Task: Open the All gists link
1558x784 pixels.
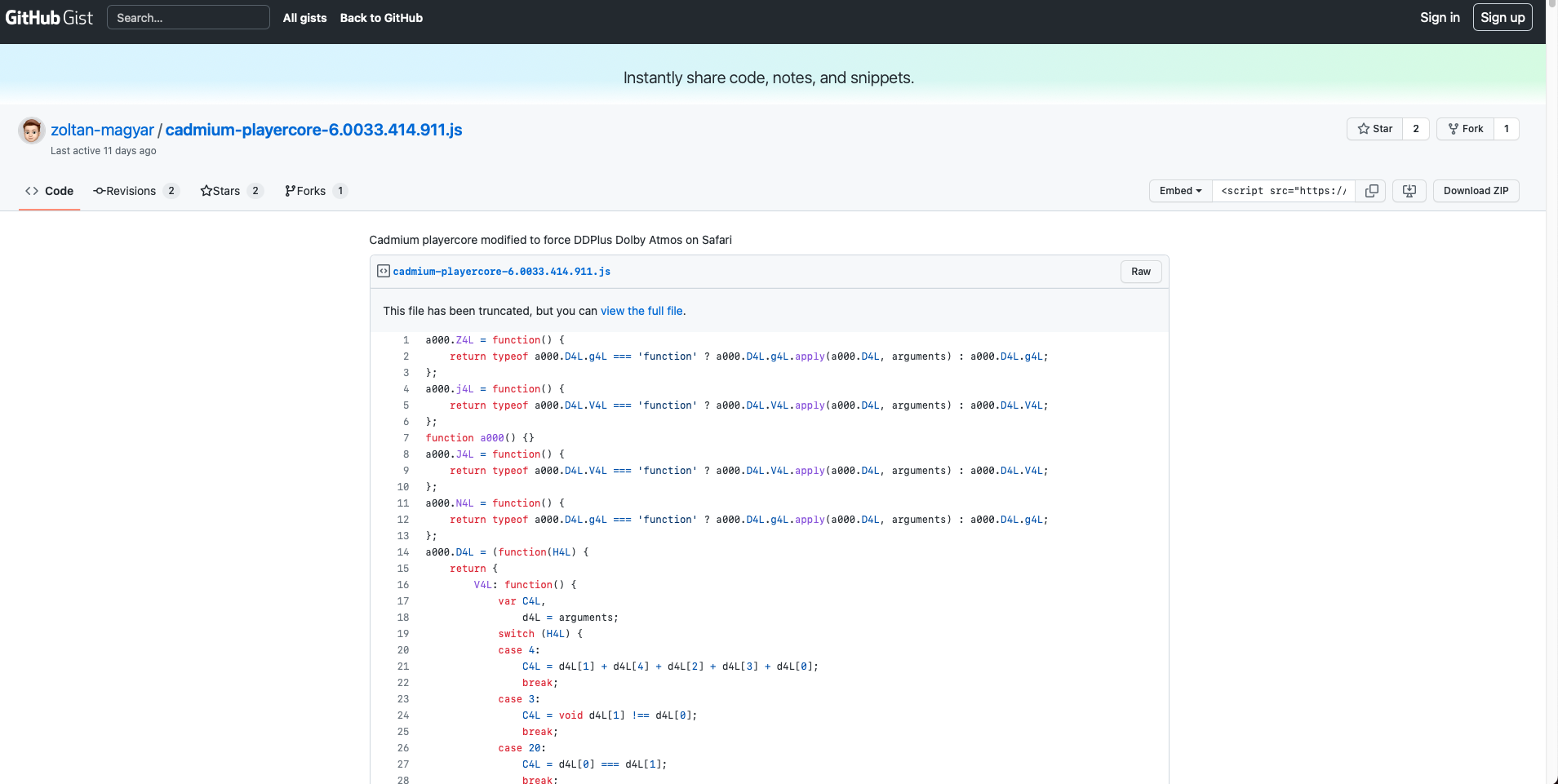Action: pos(304,18)
